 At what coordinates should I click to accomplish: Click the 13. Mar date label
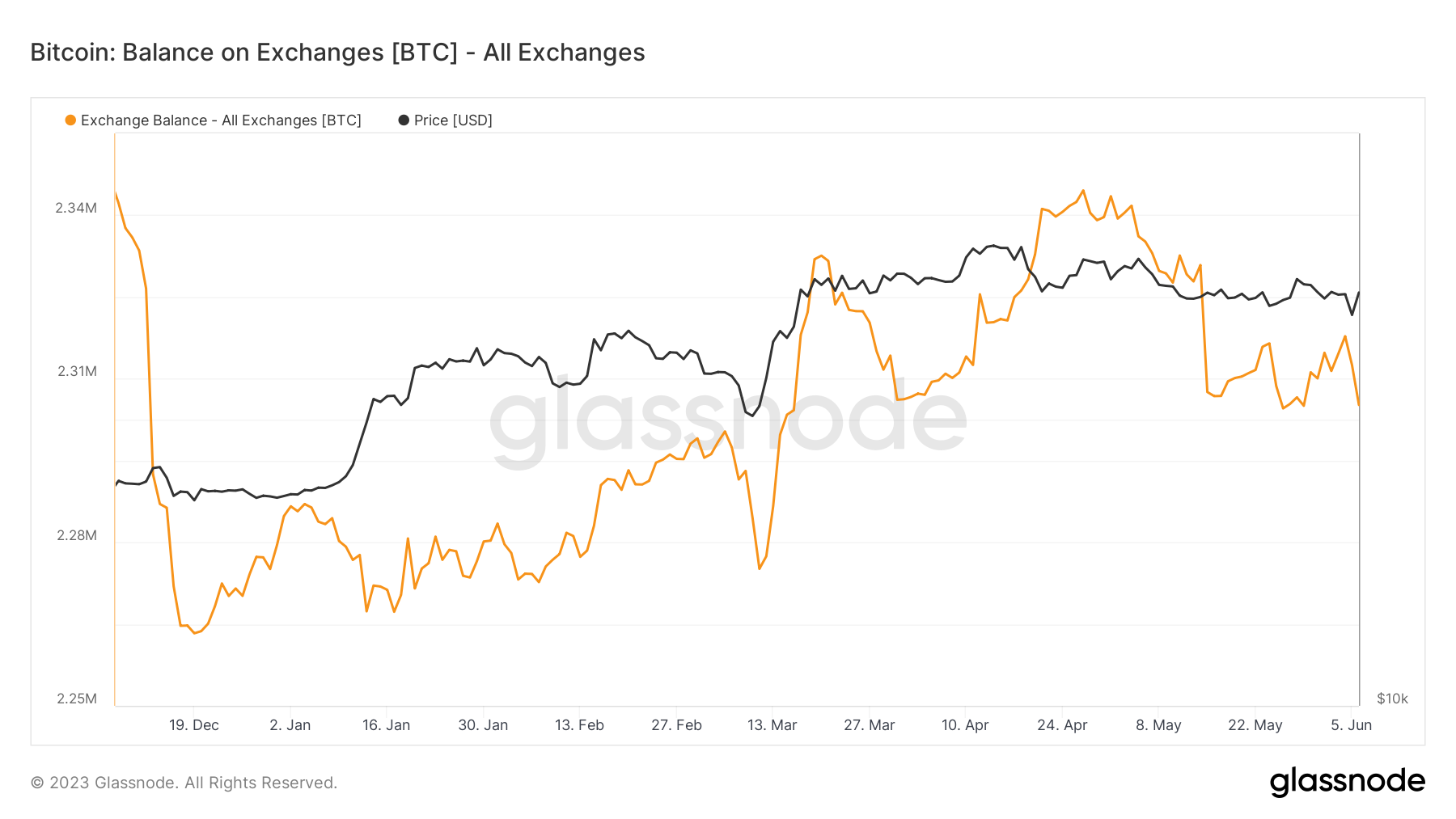click(772, 725)
